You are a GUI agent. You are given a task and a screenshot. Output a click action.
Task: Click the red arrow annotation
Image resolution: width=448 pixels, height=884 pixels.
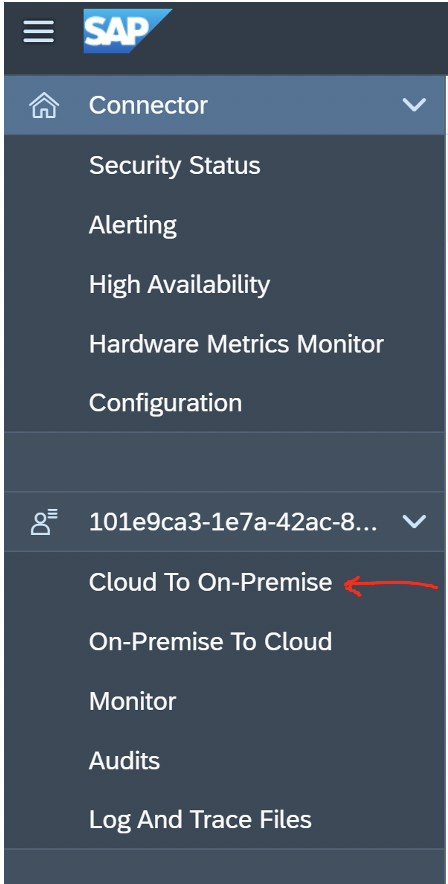(x=390, y=586)
